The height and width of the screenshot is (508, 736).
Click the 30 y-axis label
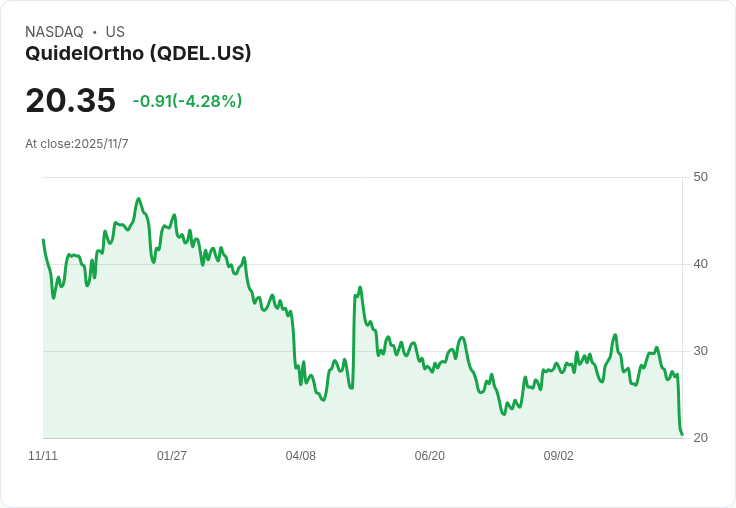[700, 351]
